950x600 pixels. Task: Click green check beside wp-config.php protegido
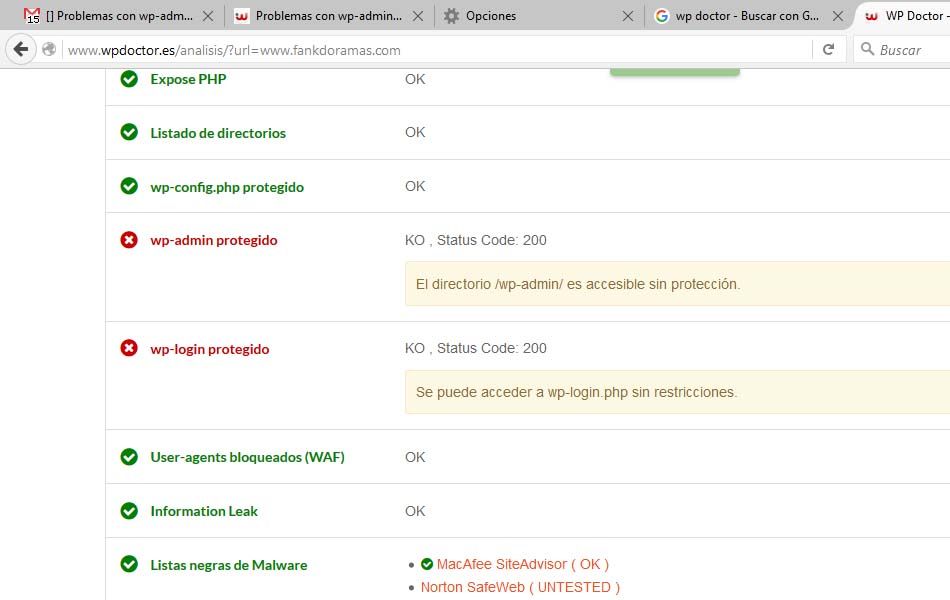pyautogui.click(x=129, y=186)
